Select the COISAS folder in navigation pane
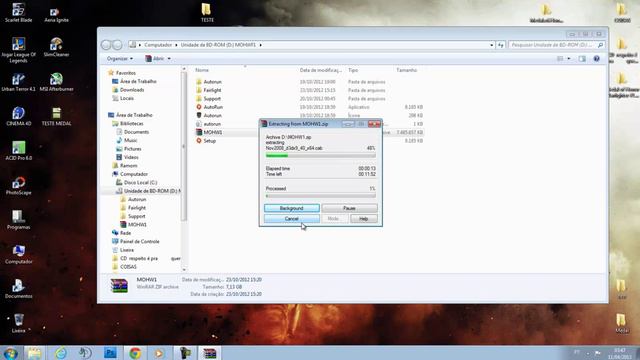Screen dimensions: 640x360 coord(128,267)
